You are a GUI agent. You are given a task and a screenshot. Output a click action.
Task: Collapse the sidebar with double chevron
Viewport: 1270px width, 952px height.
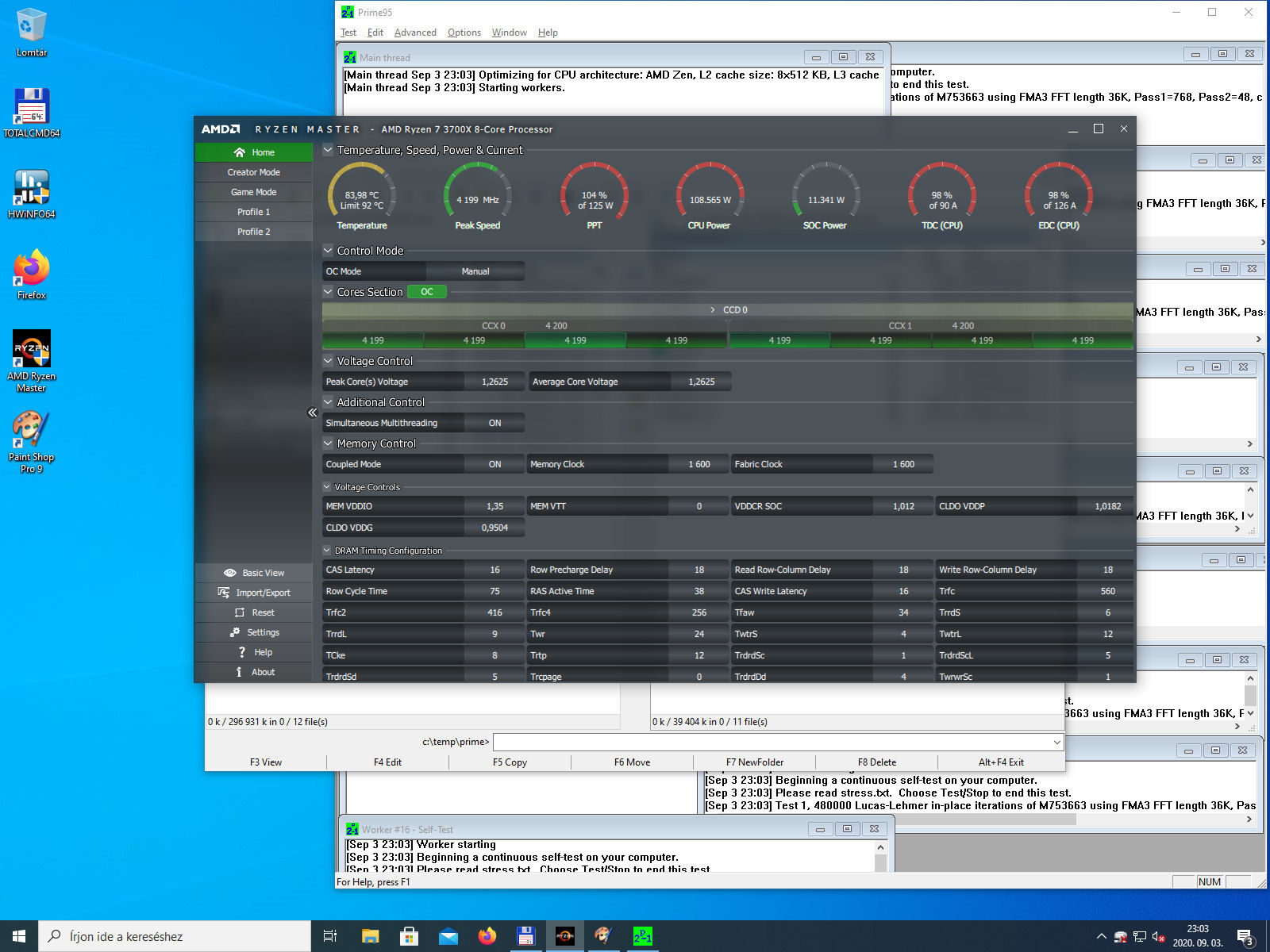point(312,413)
